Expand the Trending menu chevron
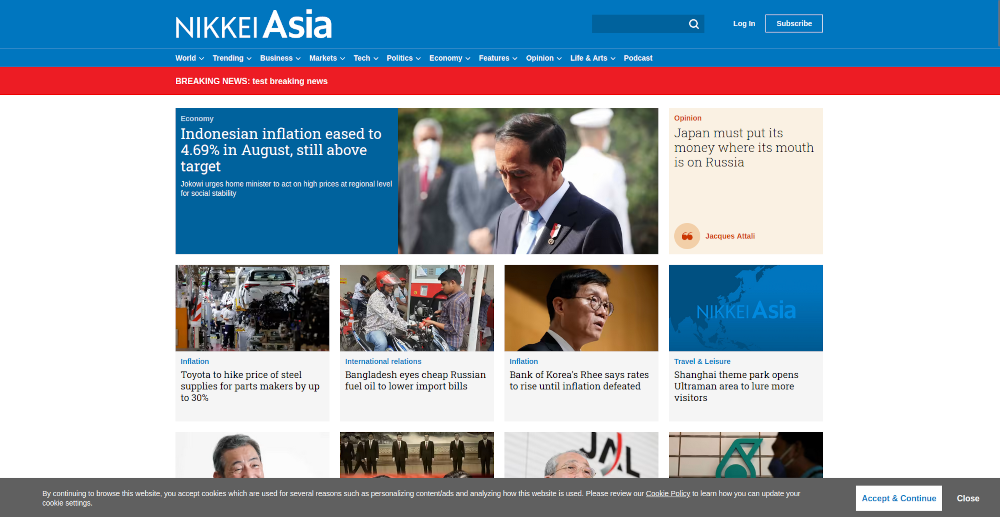Image resolution: width=1000 pixels, height=517 pixels. (249, 58)
